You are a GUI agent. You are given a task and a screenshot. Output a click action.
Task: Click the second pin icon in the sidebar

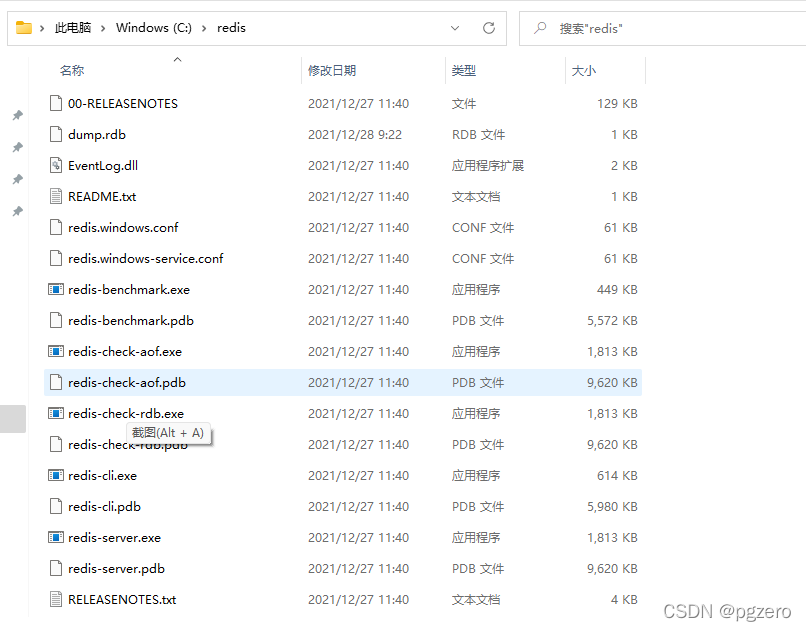(x=18, y=147)
